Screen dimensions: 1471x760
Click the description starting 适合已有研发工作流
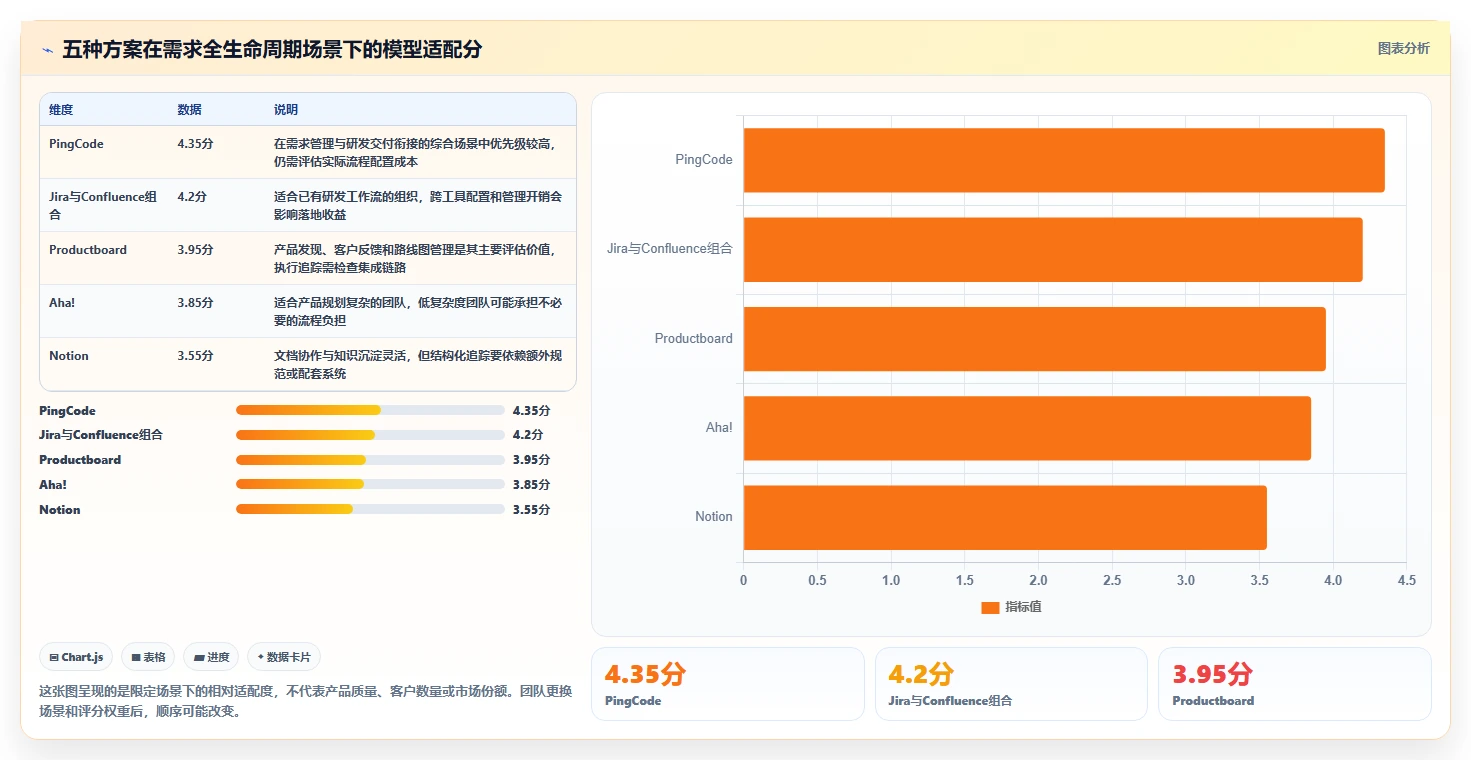point(418,205)
